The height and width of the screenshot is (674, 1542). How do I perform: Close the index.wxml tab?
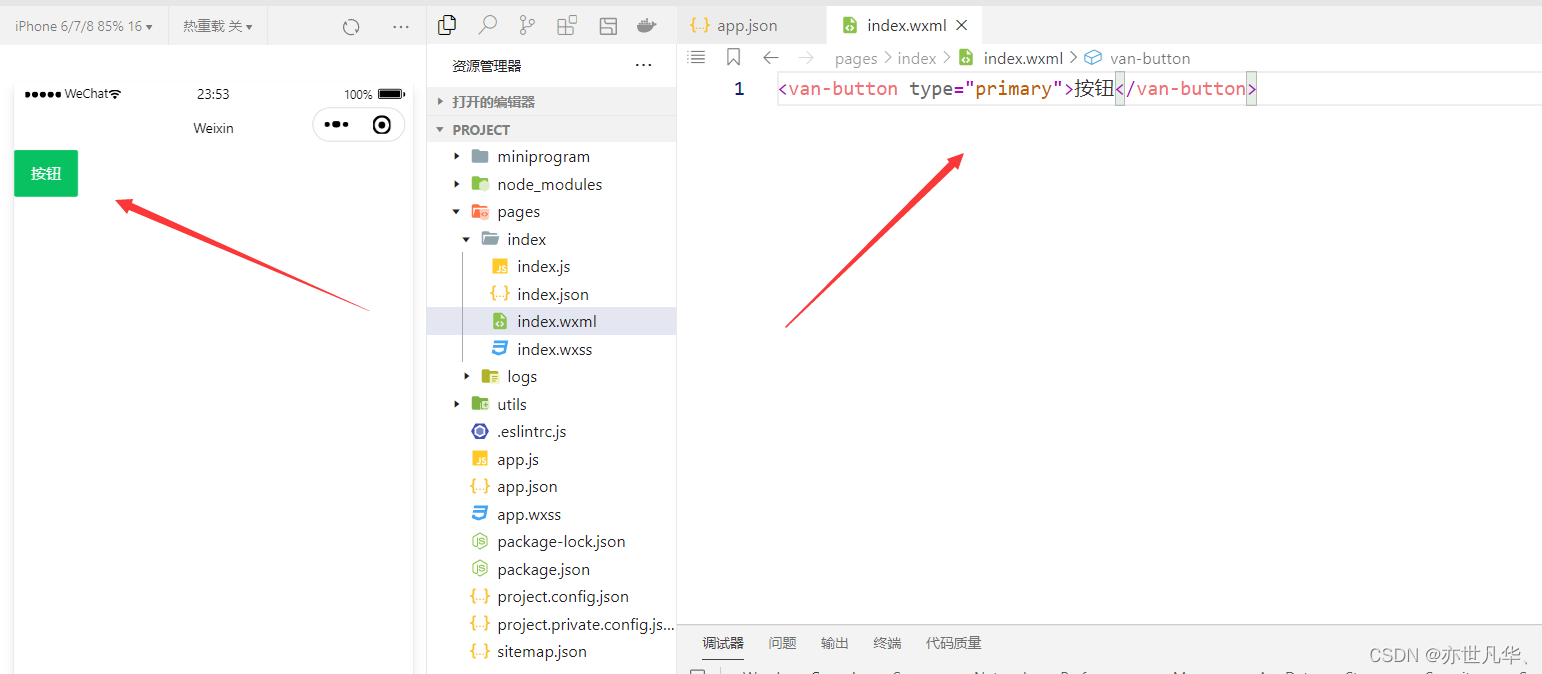pos(962,25)
